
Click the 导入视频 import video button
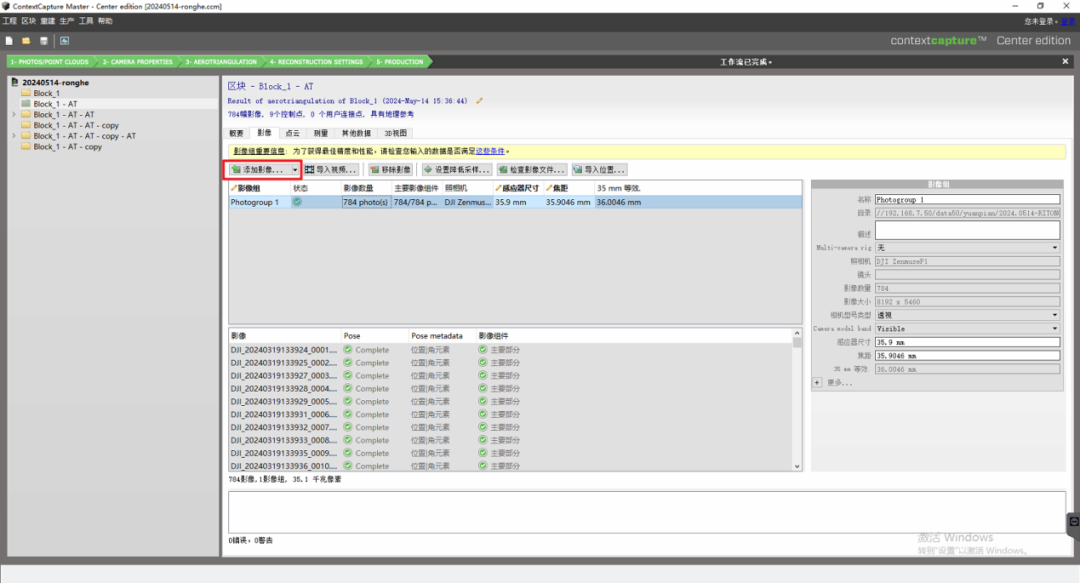[331, 170]
